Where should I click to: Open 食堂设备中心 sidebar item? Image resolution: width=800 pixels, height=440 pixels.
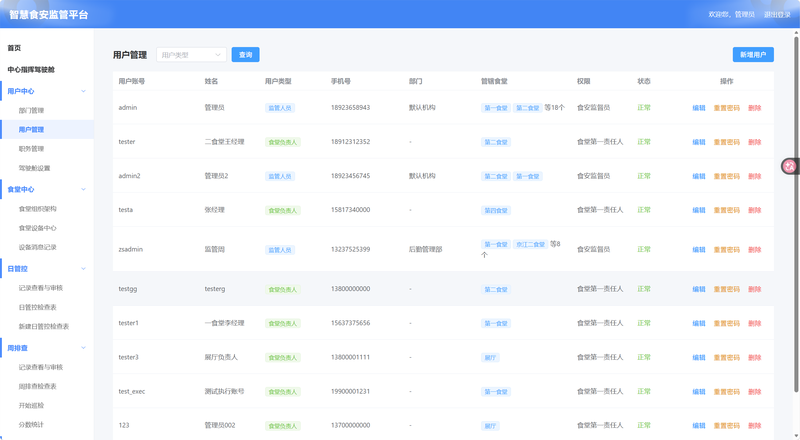click(38, 228)
